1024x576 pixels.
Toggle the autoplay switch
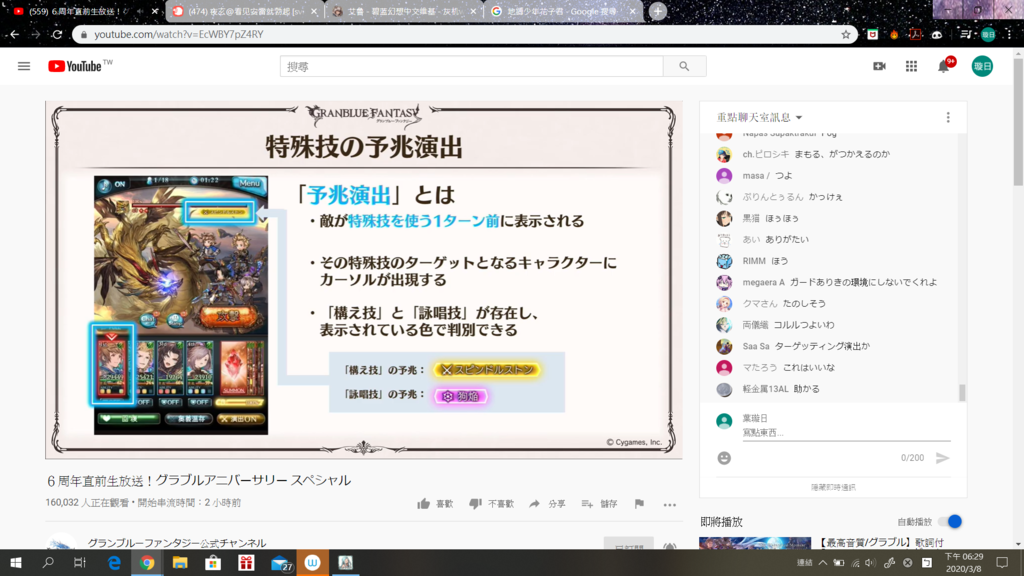coord(950,521)
